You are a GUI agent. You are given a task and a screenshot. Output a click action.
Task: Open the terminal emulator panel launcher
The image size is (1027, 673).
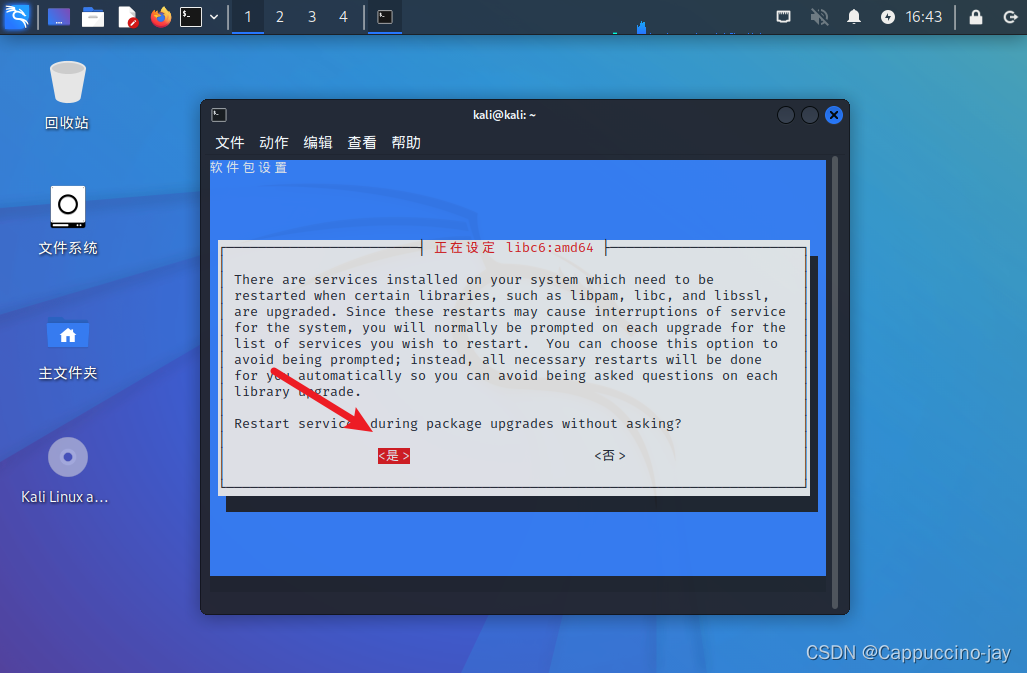[x=191, y=16]
